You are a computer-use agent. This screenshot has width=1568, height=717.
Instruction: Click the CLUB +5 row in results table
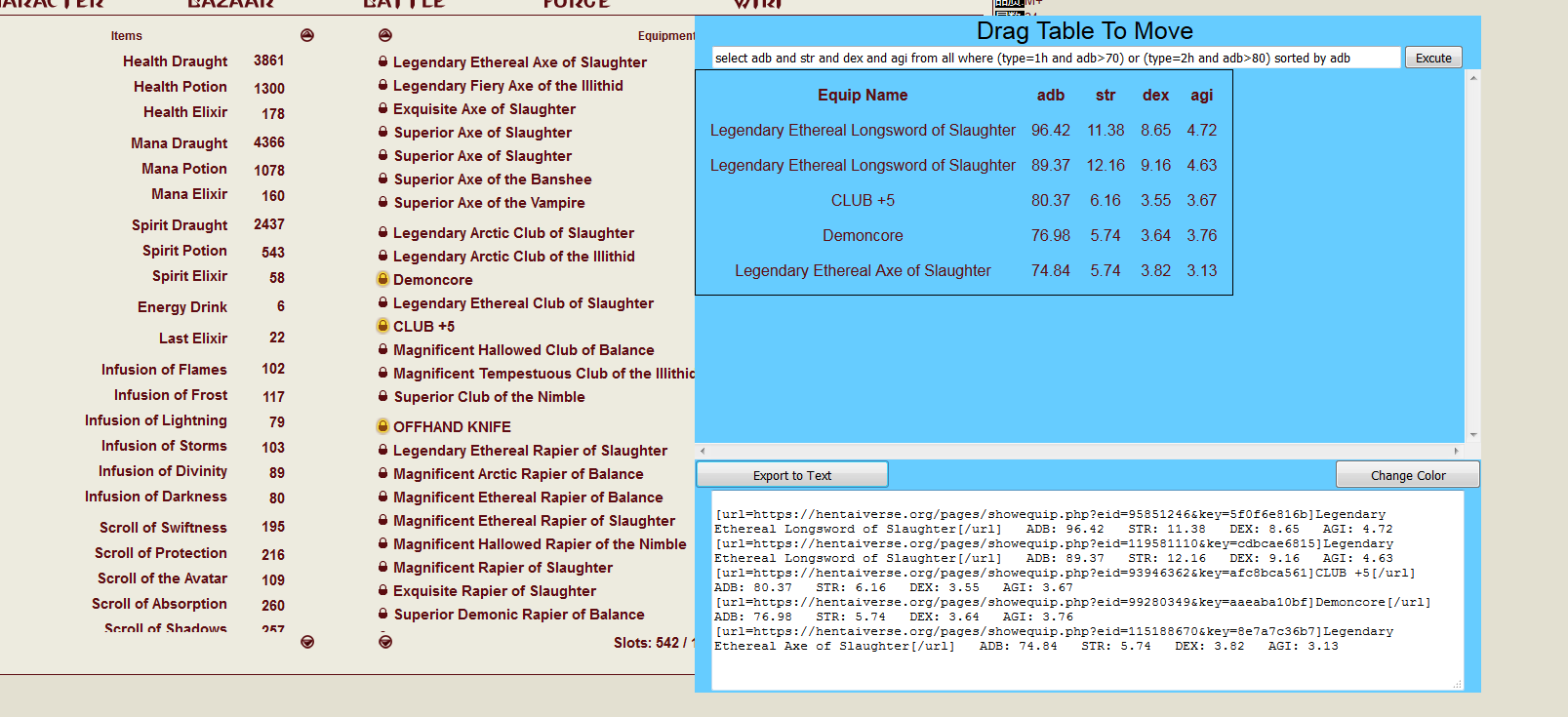pos(964,200)
